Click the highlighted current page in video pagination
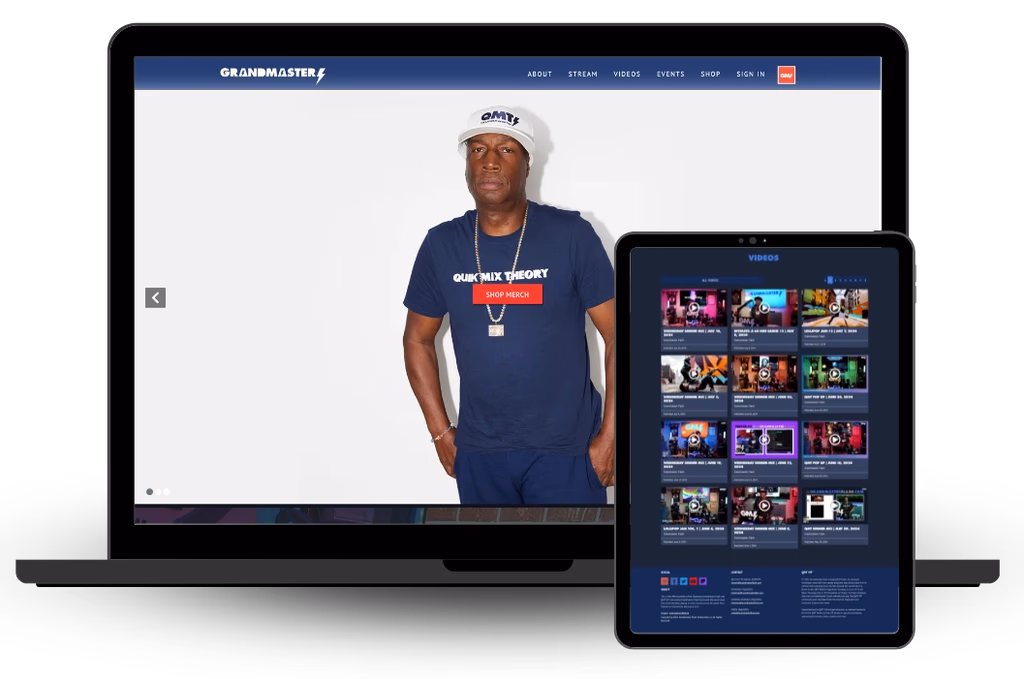The width and height of the screenshot is (1024, 679). [x=830, y=280]
